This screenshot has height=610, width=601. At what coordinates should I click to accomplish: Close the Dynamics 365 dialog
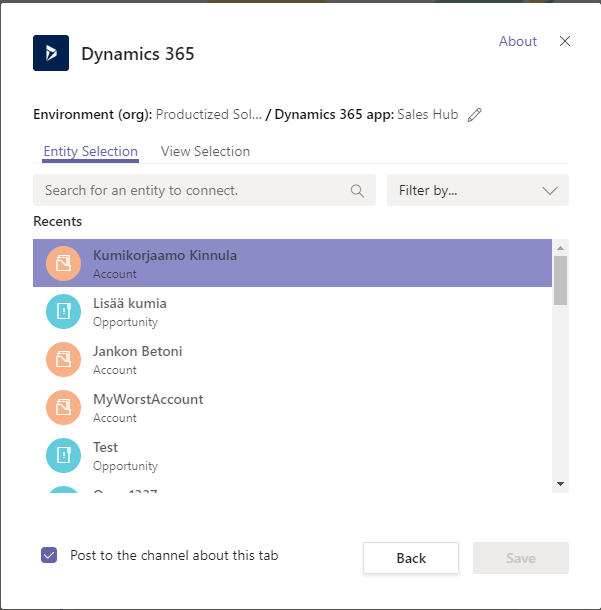(565, 41)
